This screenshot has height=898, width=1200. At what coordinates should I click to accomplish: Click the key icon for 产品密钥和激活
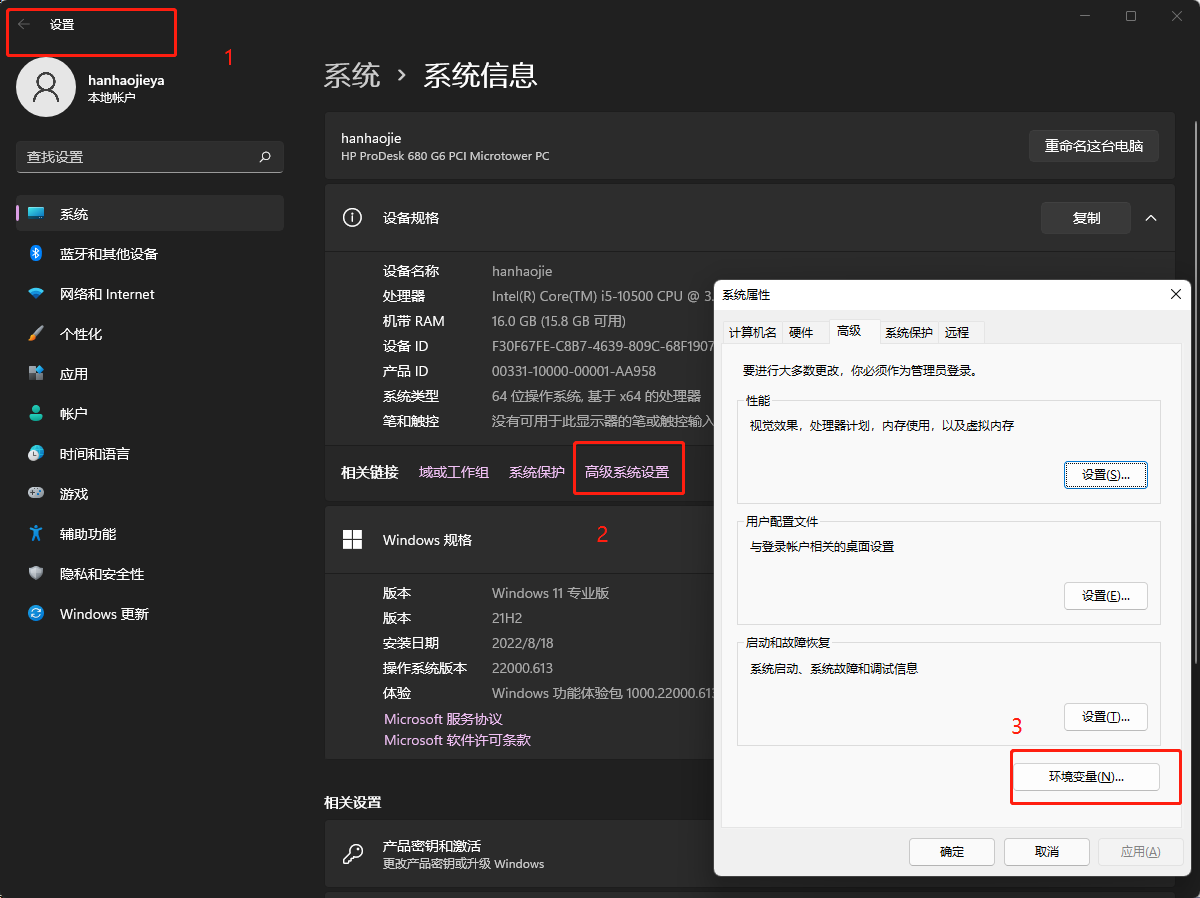click(x=352, y=854)
